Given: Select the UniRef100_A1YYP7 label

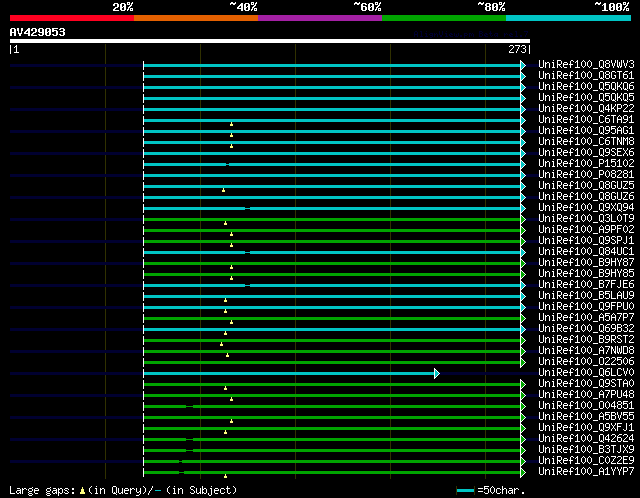Looking at the screenshot, I should click(x=586, y=472).
